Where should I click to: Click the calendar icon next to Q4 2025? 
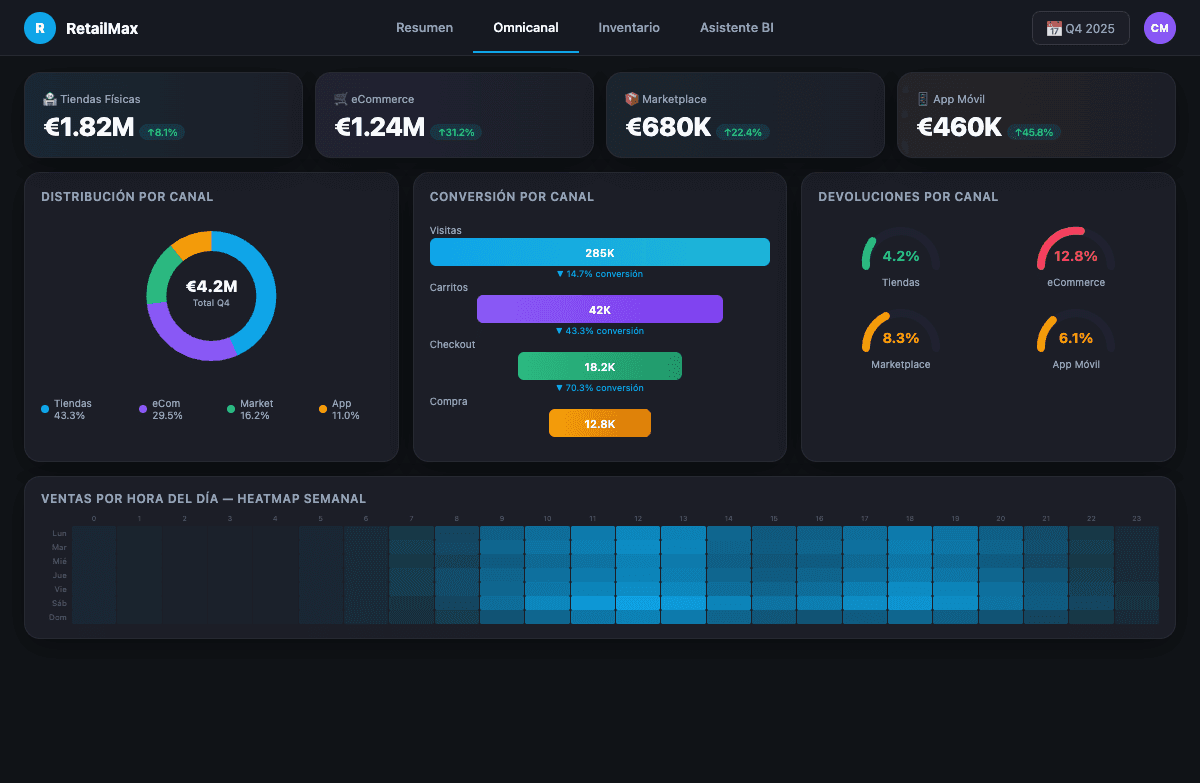click(1052, 27)
